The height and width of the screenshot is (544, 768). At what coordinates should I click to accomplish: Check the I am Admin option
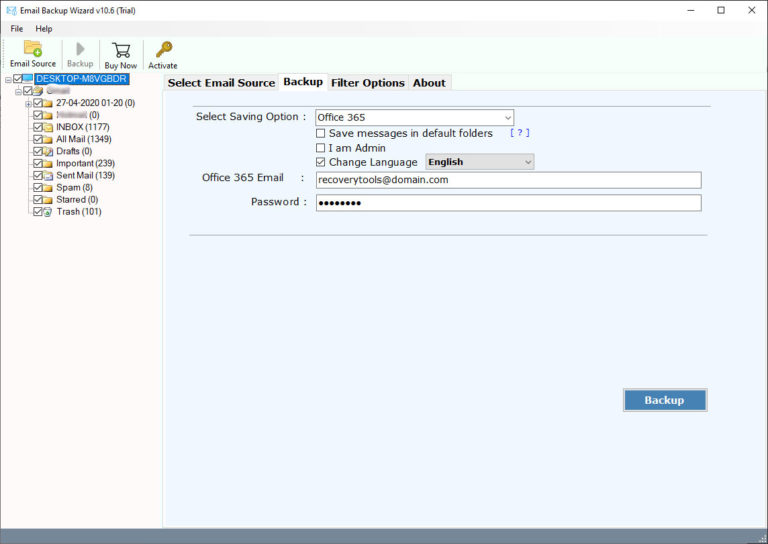click(x=320, y=148)
